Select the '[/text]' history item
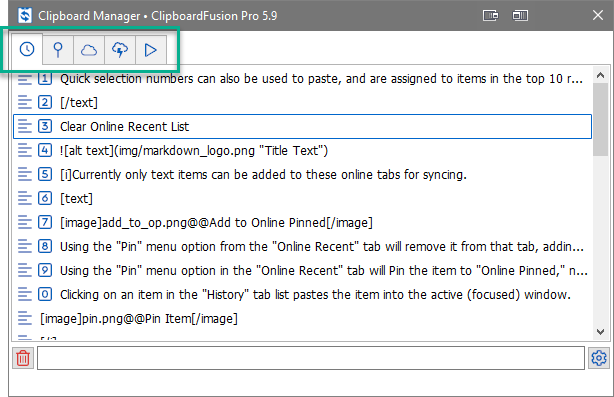The height and width of the screenshot is (397, 614). click(302, 103)
